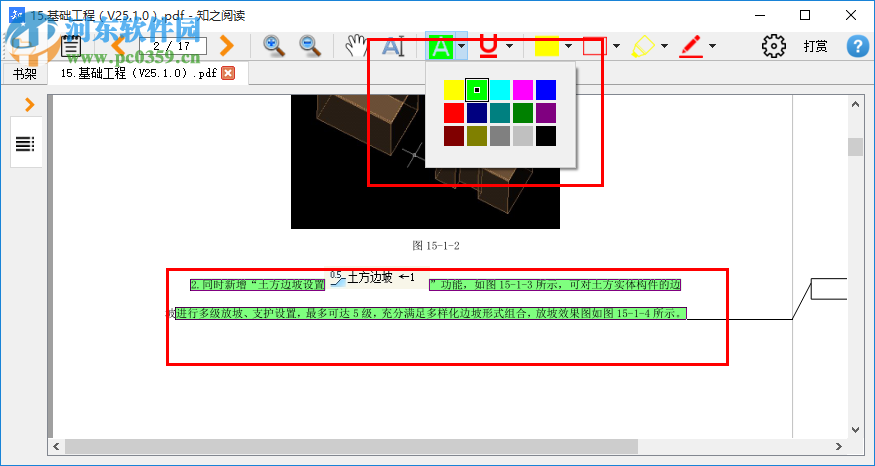This screenshot has height=466, width=875.
Task: Open underline color dropdown arrow
Action: (x=509, y=46)
